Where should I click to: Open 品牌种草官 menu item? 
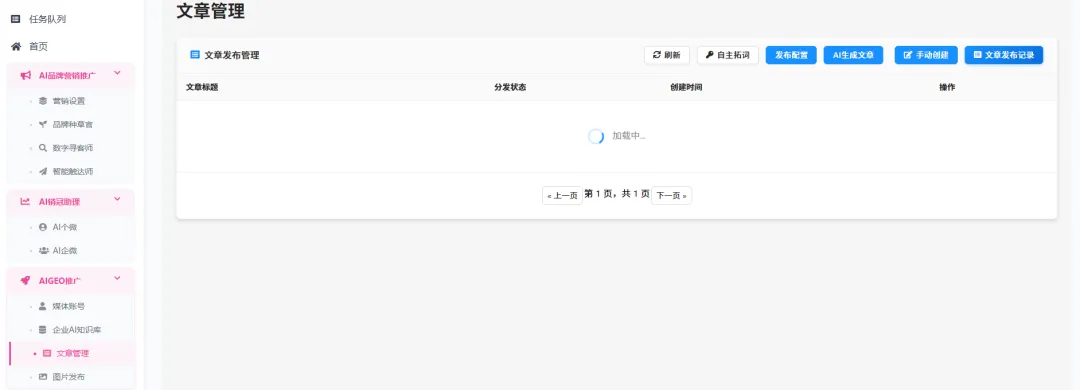coord(72,125)
